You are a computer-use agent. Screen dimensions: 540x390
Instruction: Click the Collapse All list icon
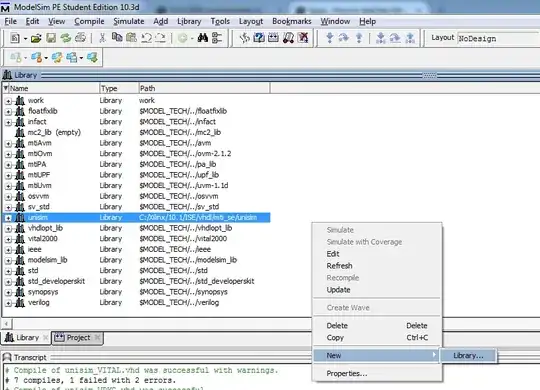pyautogui.click(x=217, y=38)
